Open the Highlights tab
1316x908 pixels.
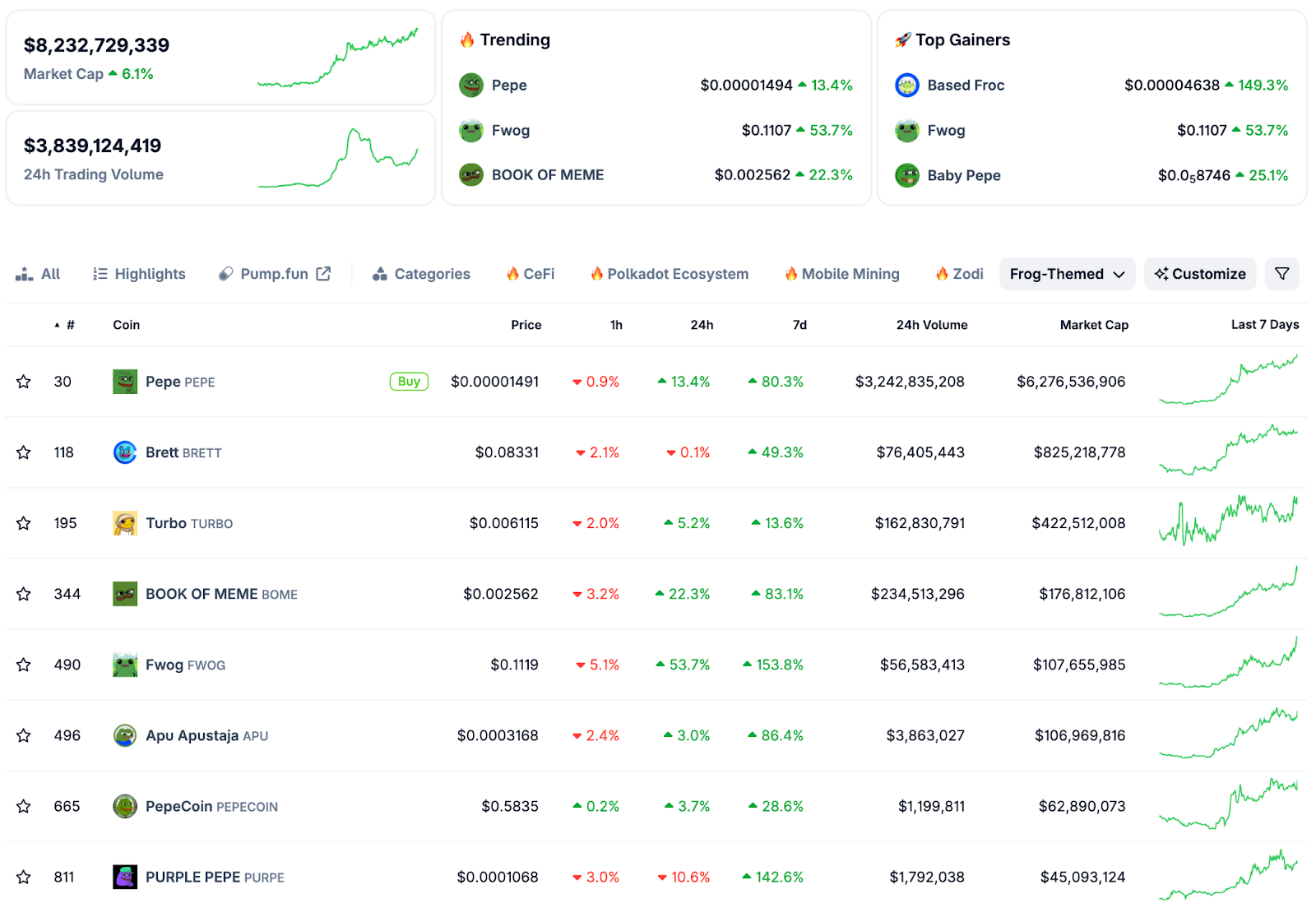tap(139, 274)
